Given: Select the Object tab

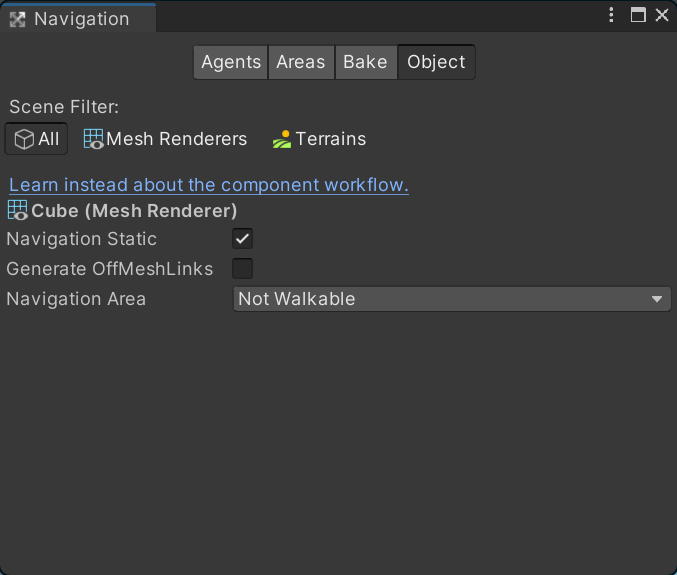Looking at the screenshot, I should (x=436, y=62).
